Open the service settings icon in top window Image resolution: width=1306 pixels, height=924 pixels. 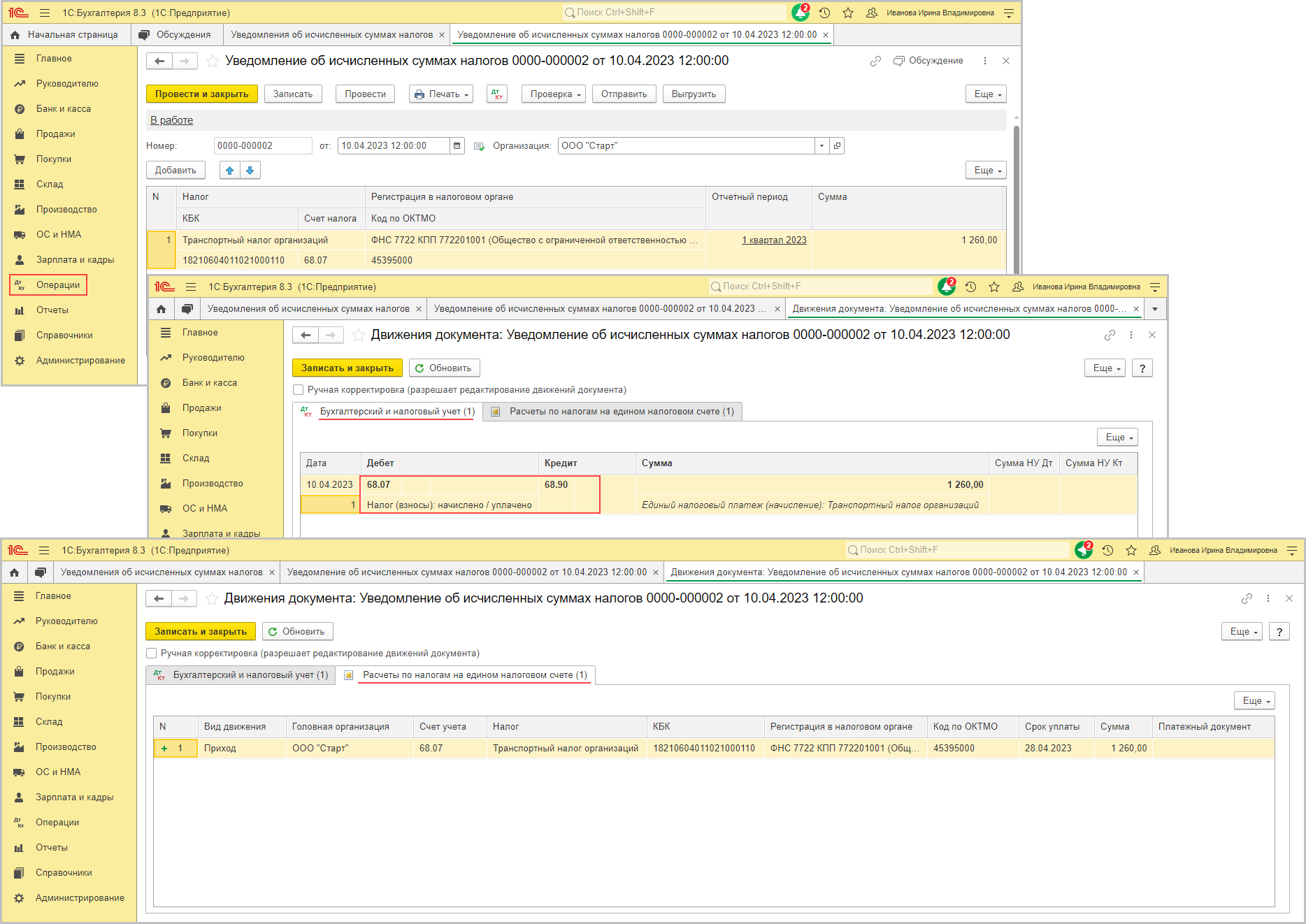1009,13
